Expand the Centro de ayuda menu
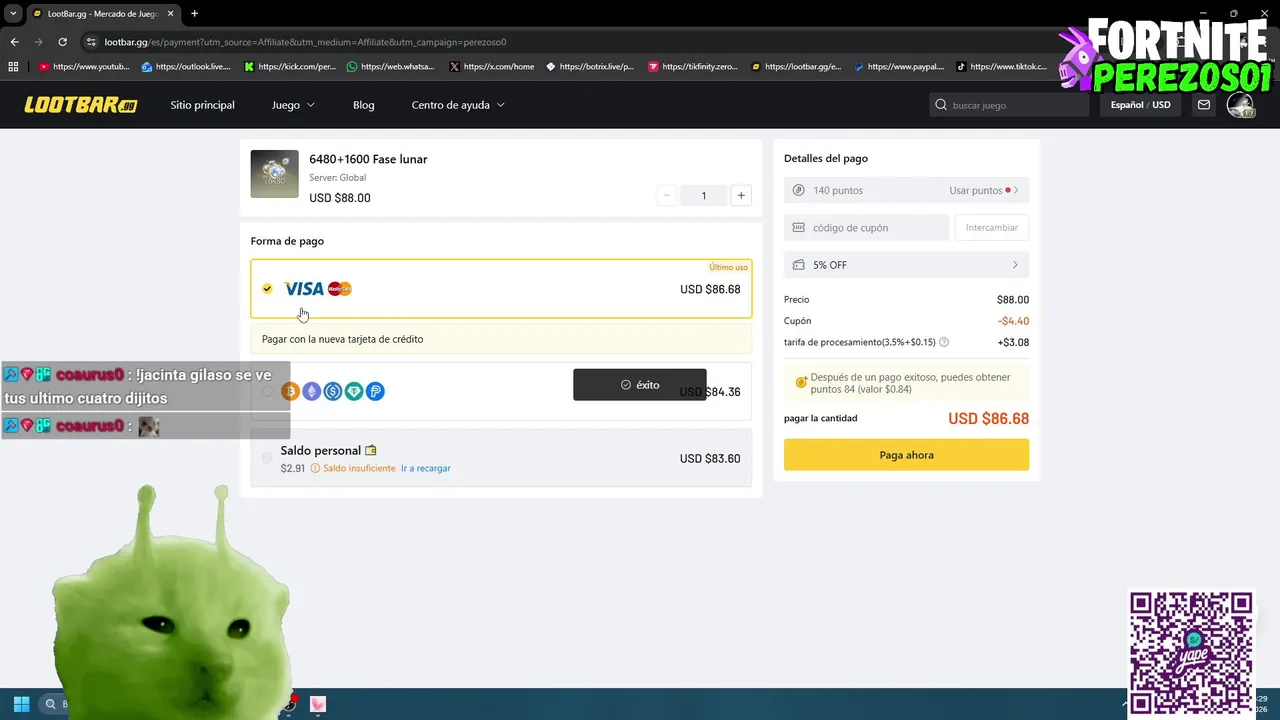This screenshot has height=720, width=1280. (458, 105)
